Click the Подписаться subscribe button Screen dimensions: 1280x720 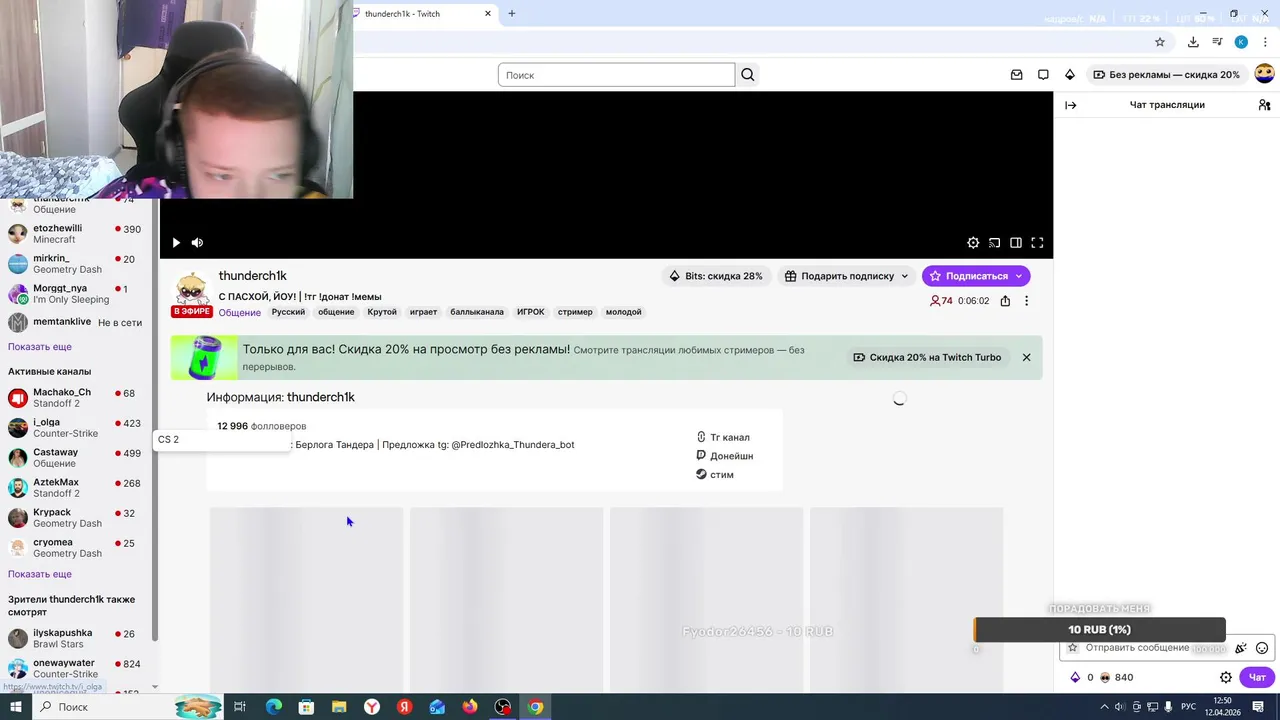click(976, 276)
